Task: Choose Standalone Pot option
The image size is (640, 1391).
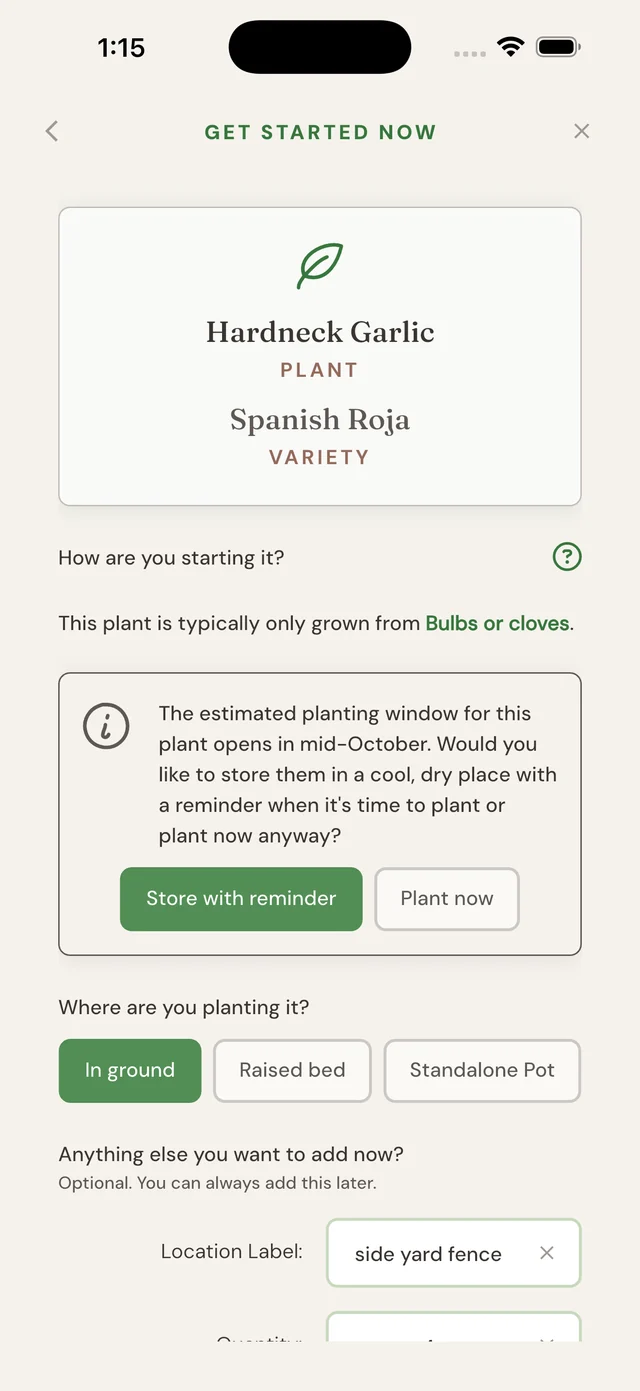Action: (x=482, y=1071)
